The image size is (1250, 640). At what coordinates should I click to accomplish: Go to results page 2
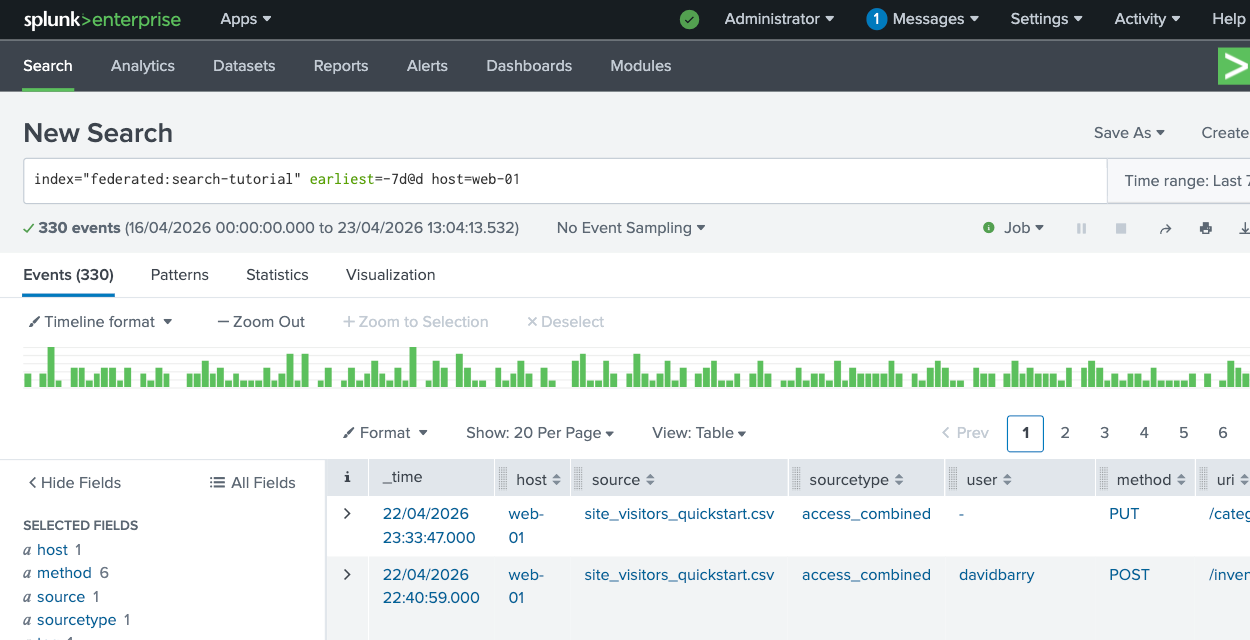pyautogui.click(x=1065, y=433)
